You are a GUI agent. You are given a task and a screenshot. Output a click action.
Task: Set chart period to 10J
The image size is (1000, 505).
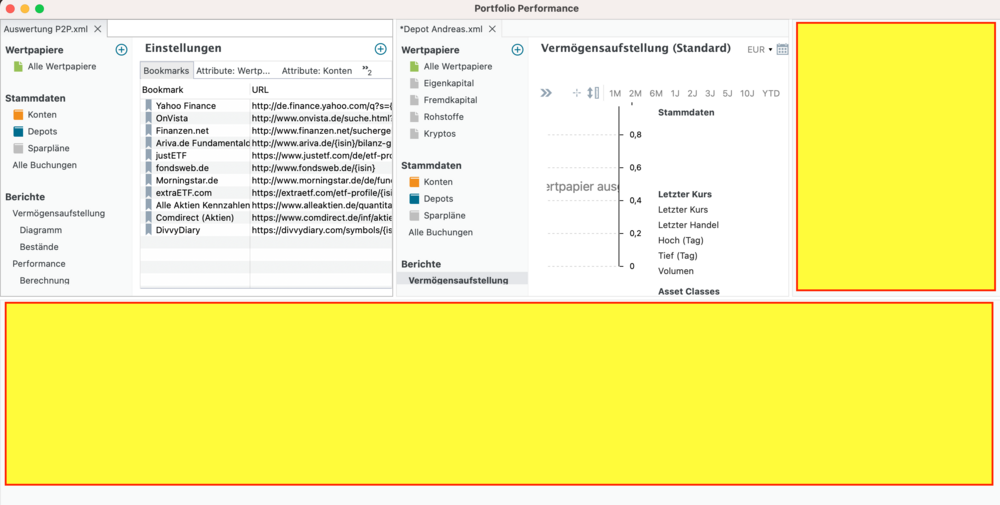(747, 93)
